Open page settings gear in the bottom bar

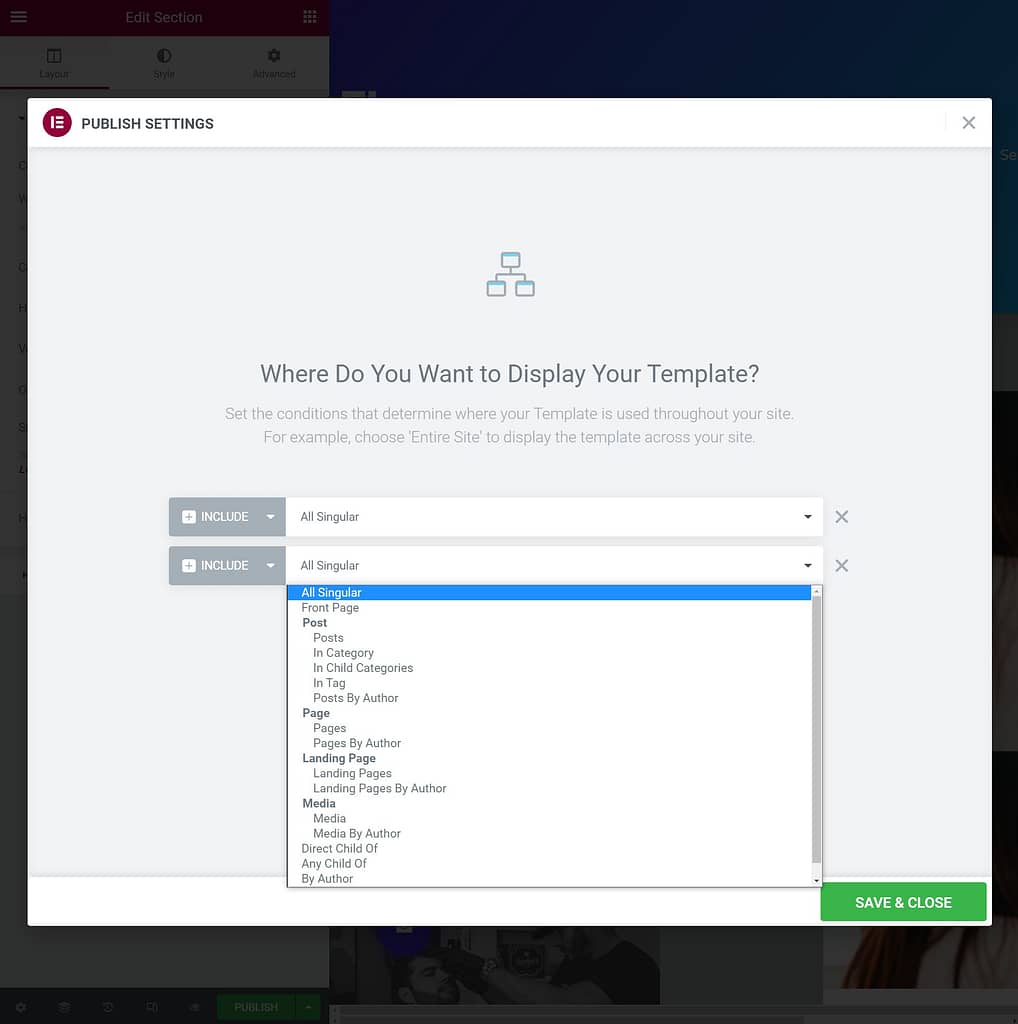click(x=21, y=1007)
